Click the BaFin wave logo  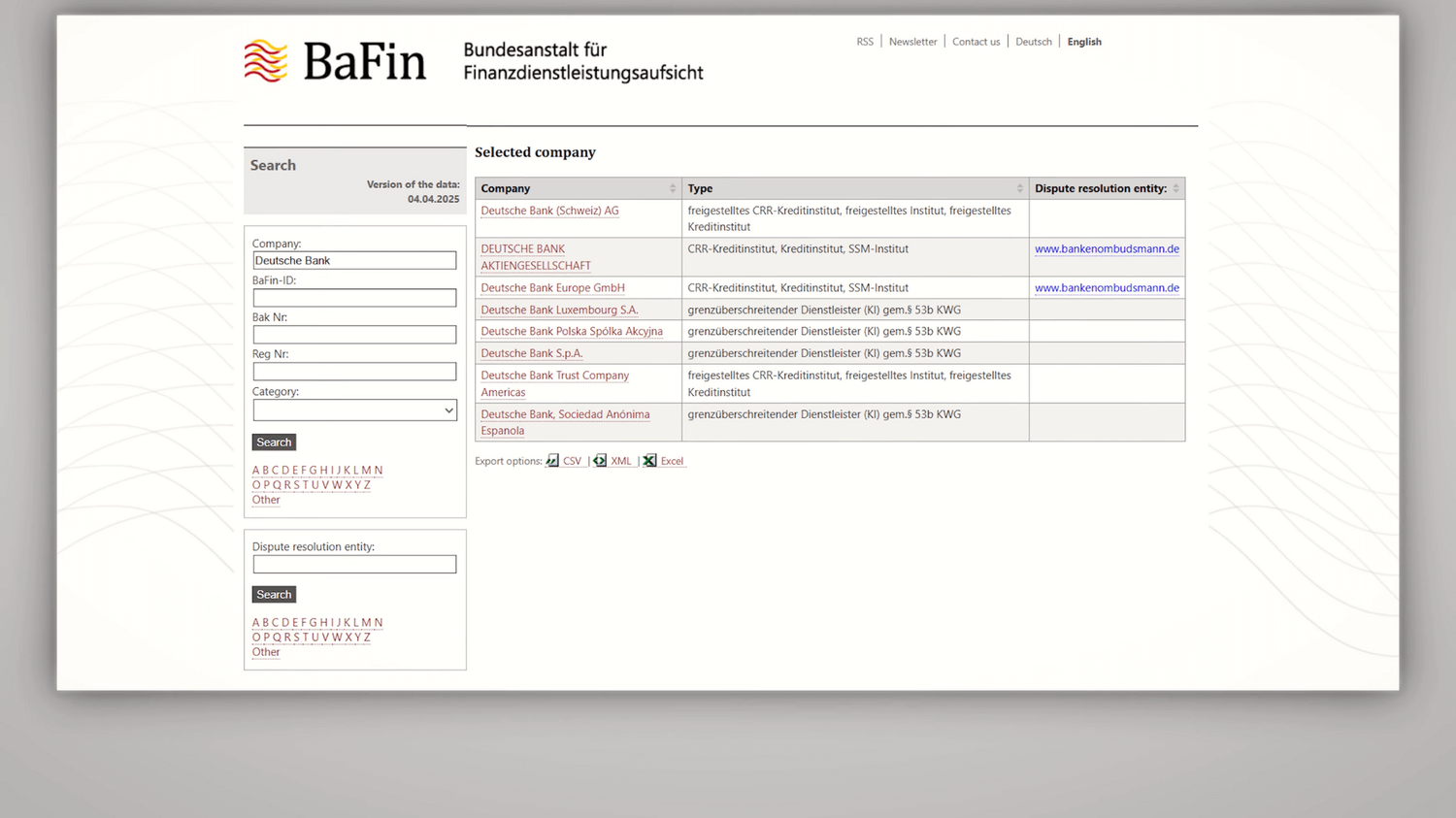coord(263,60)
